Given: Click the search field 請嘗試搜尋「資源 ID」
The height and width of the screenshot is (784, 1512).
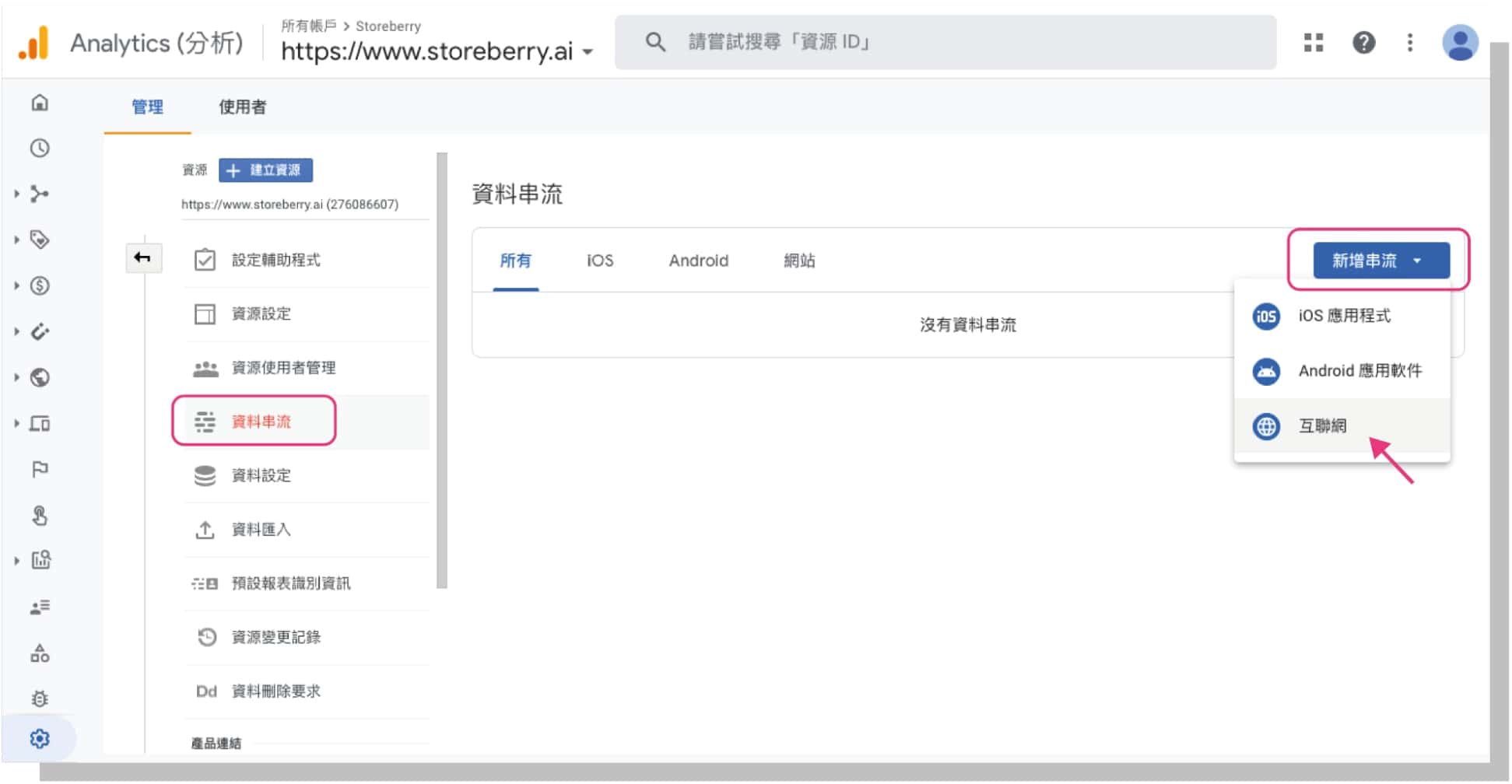Looking at the screenshot, I should 945,42.
